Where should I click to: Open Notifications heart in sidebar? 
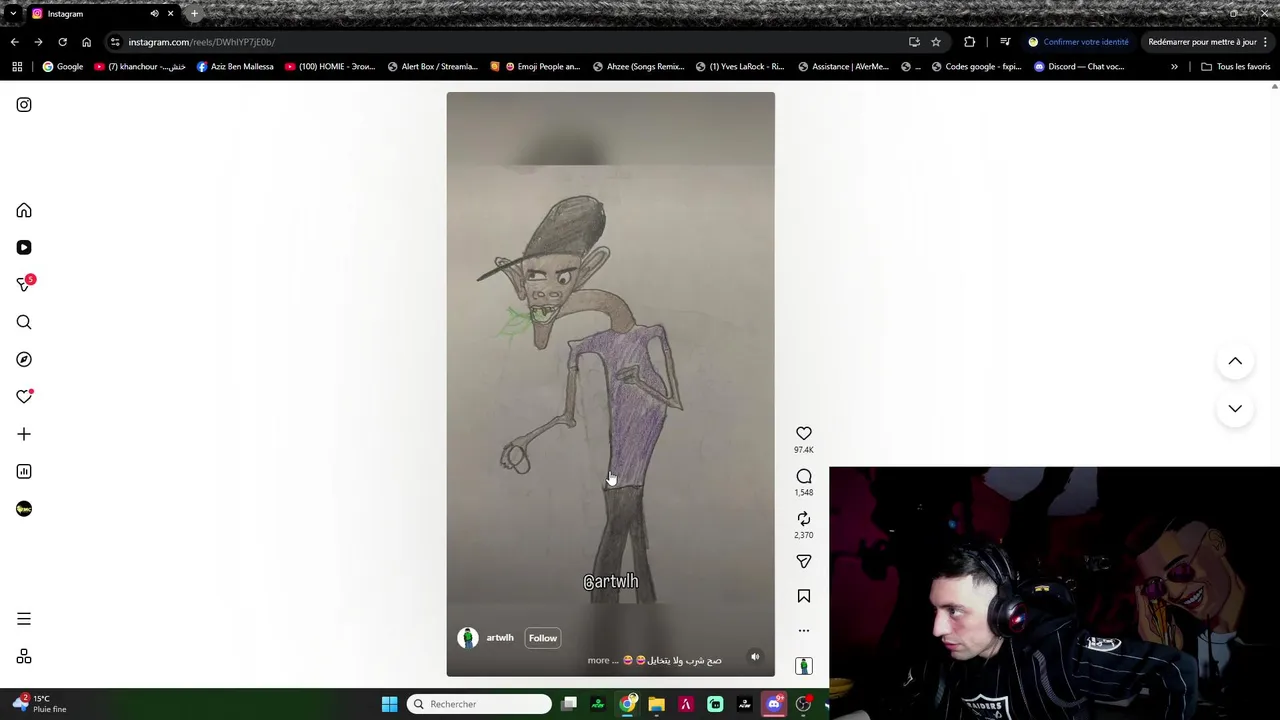point(24,397)
